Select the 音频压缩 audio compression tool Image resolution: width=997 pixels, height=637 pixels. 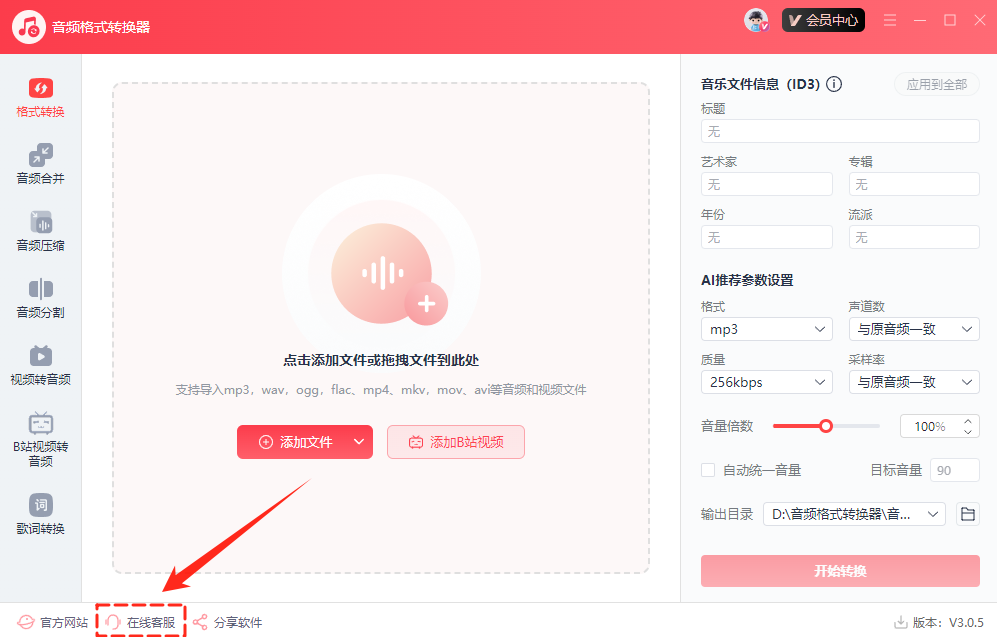click(40, 231)
